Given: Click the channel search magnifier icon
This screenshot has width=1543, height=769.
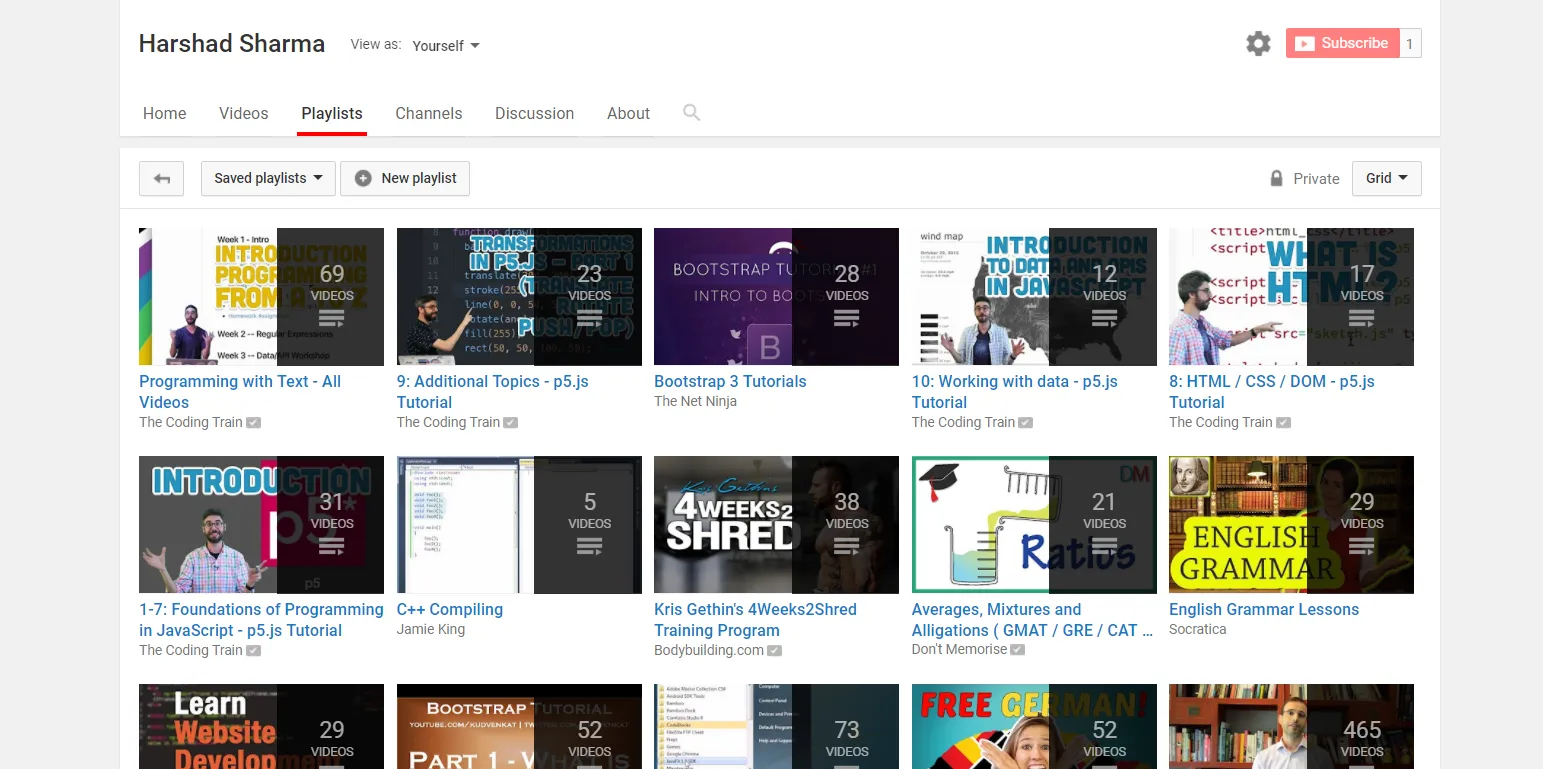Looking at the screenshot, I should point(691,112).
